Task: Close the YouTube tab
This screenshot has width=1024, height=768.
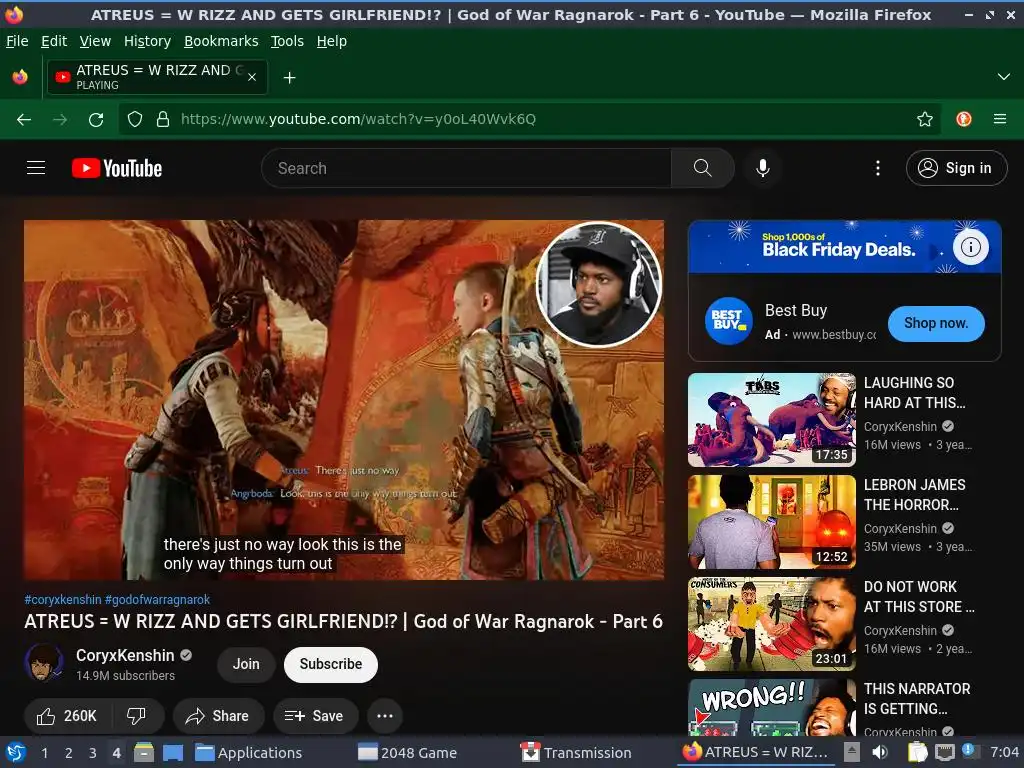Action: 252,77
